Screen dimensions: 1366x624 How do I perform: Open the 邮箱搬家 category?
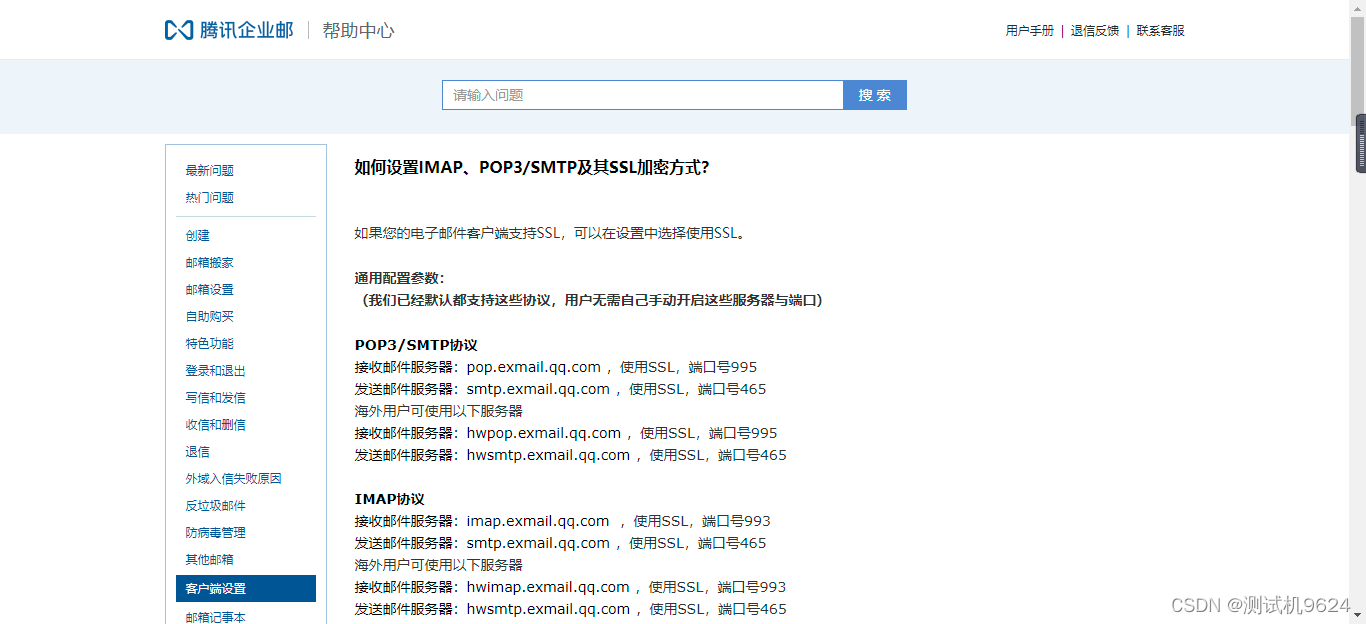click(210, 263)
